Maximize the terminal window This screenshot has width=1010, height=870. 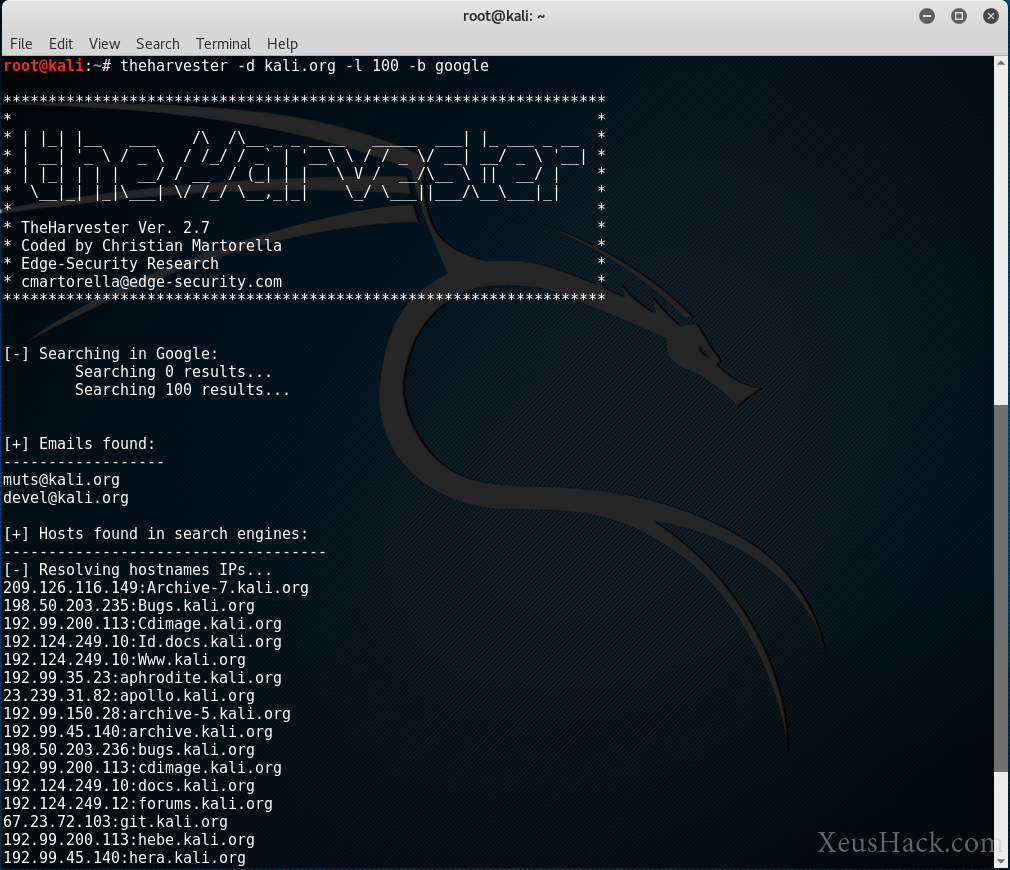pyautogui.click(x=959, y=16)
